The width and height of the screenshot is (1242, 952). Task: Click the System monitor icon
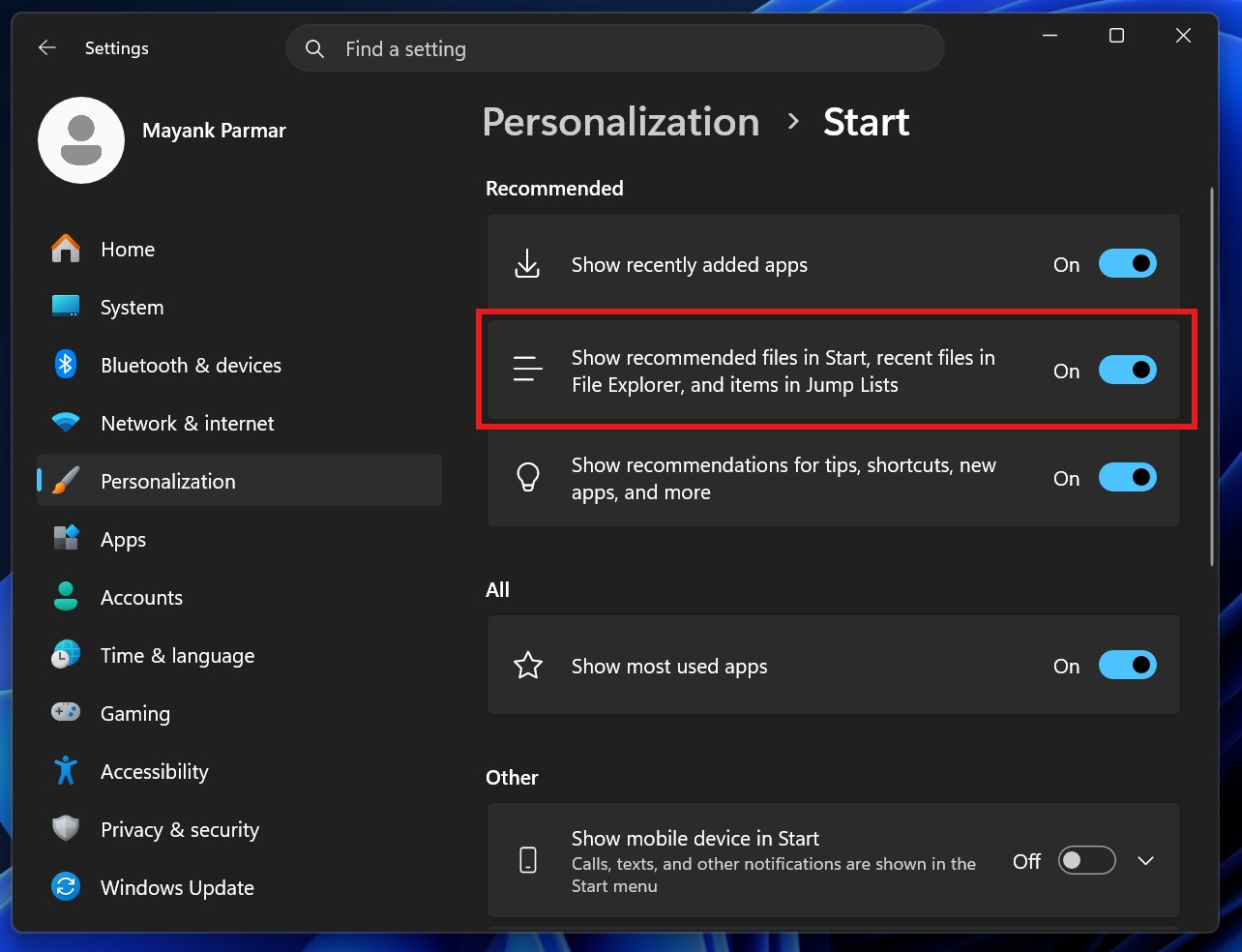point(66,307)
